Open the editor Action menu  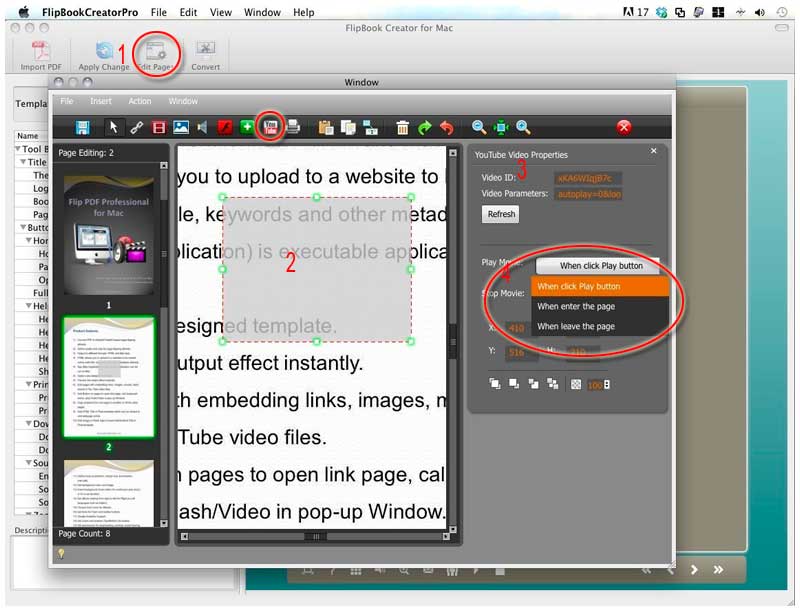[x=140, y=101]
